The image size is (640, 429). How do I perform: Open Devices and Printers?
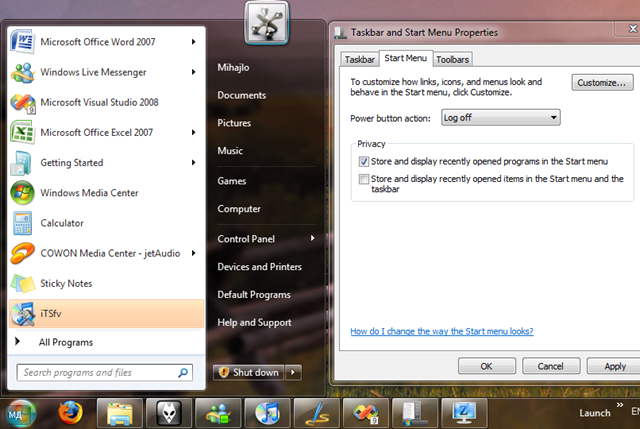click(260, 267)
